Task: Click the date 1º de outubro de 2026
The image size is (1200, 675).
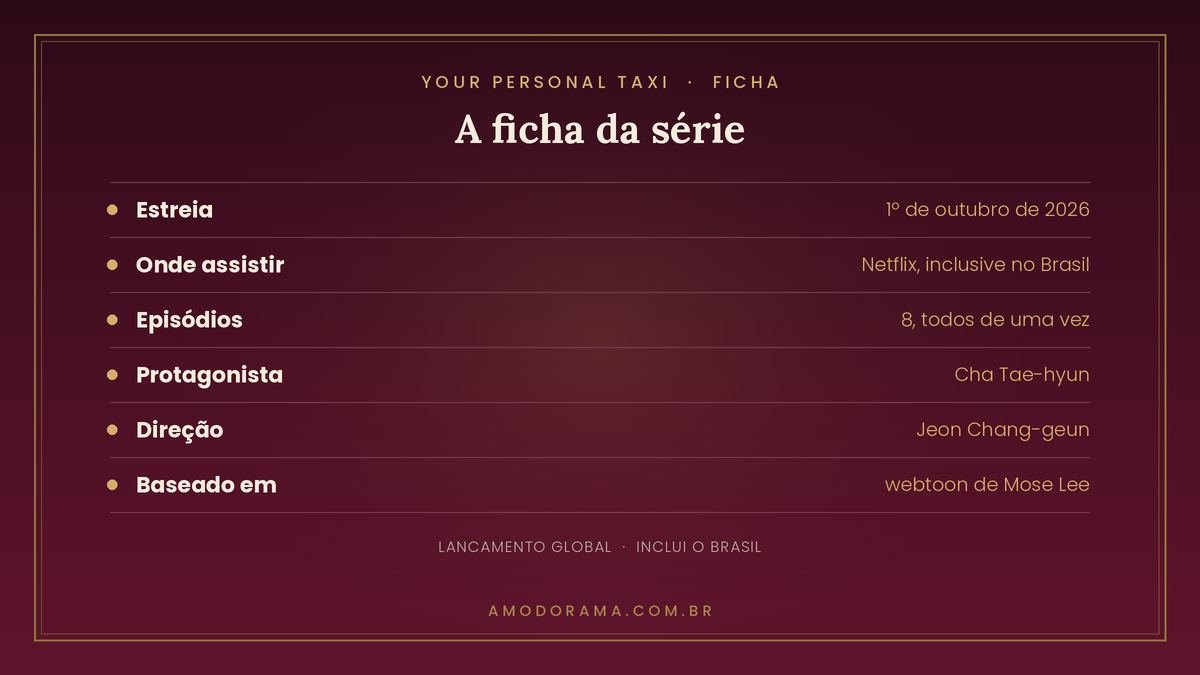Action: [x=987, y=210]
